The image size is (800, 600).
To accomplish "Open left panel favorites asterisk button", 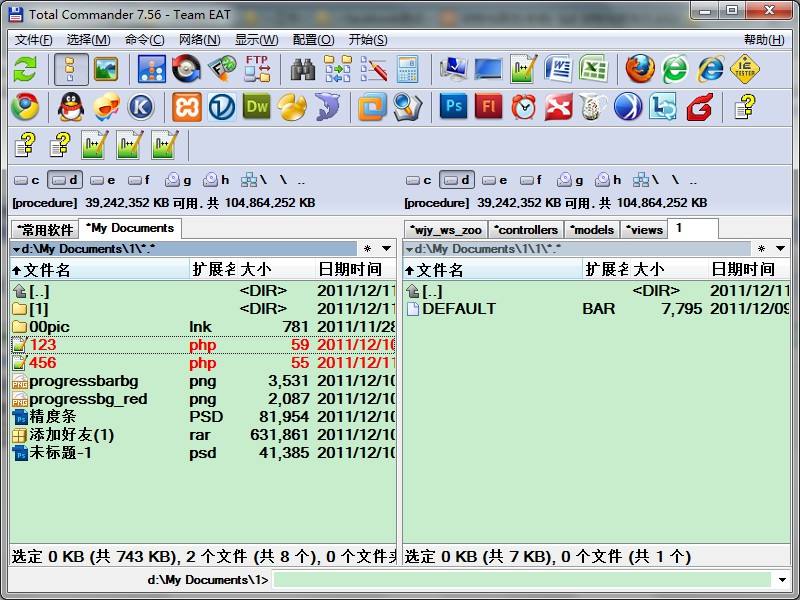I will click(367, 249).
